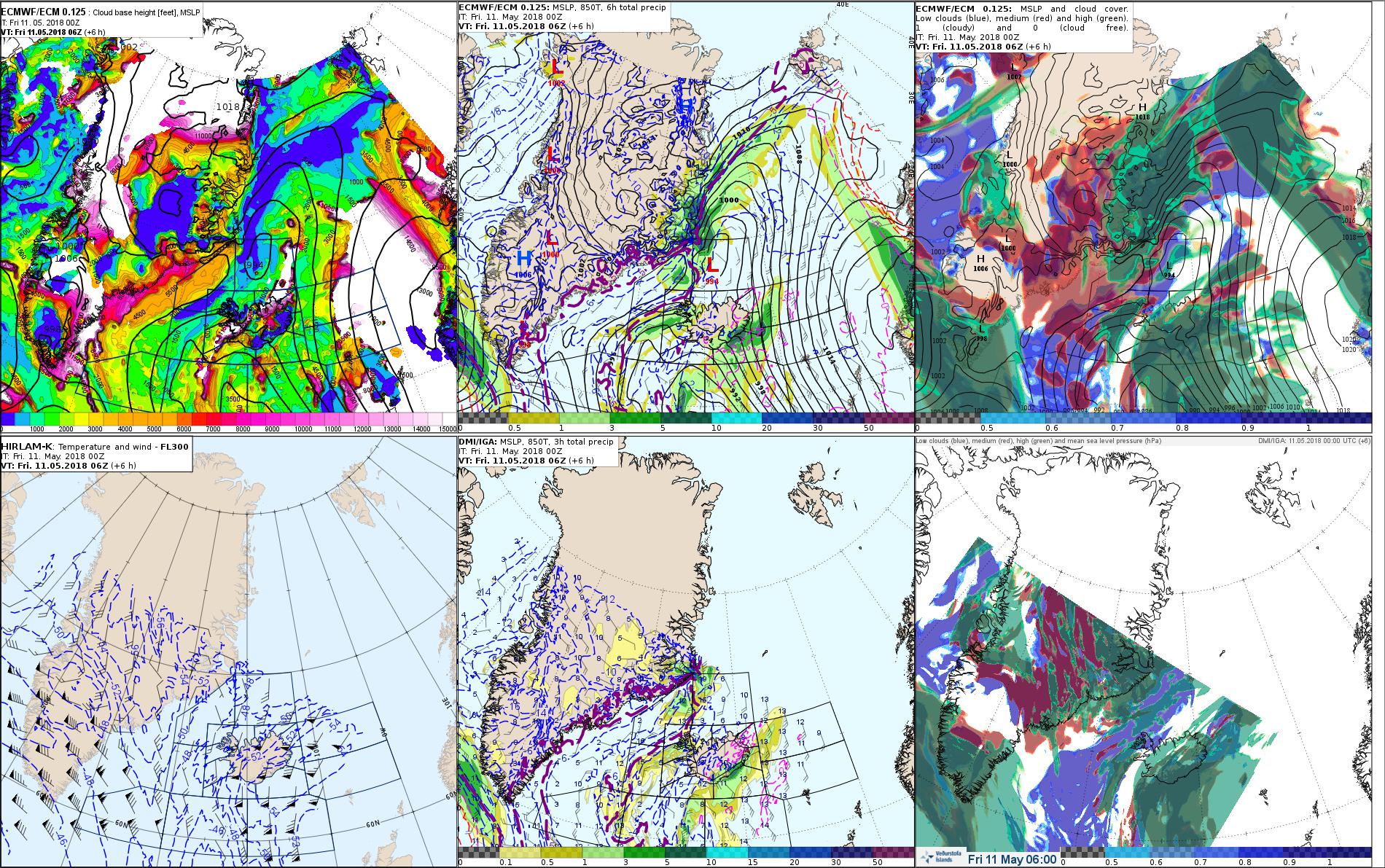
Task: Click cyan 10–20 swatch in ECMWF 6h precip legend
Action: (x=736, y=418)
